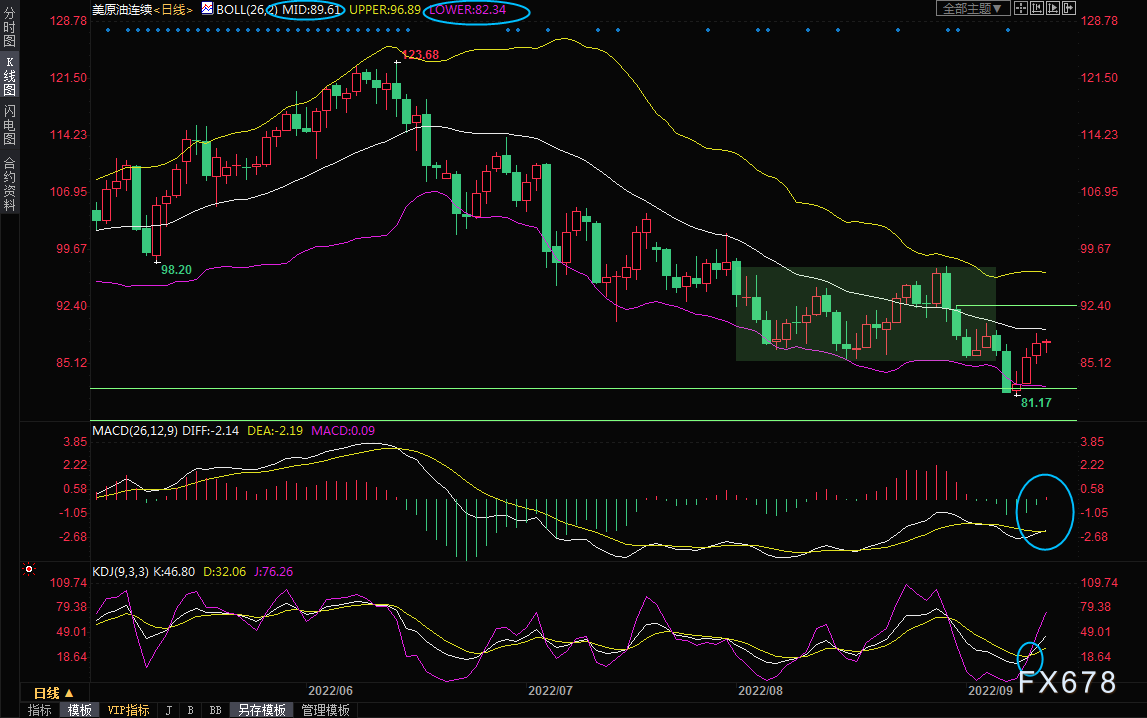Click the BOLL indicator chart icon
The height and width of the screenshot is (718, 1147).
point(208,9)
